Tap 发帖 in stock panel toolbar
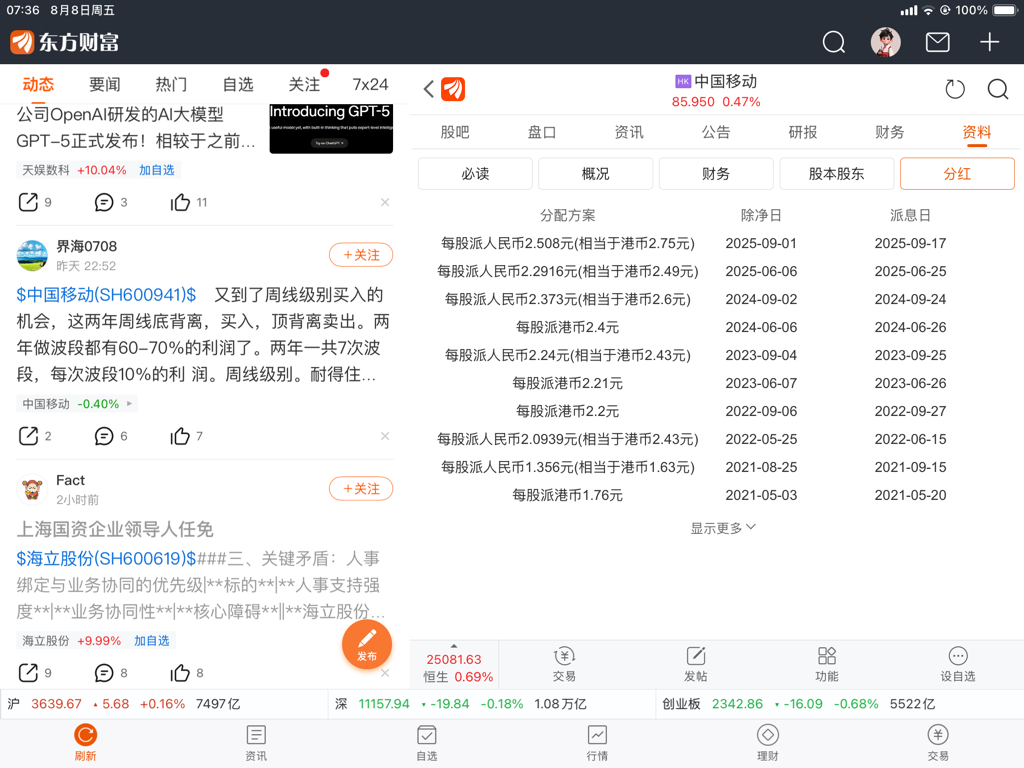 696,664
